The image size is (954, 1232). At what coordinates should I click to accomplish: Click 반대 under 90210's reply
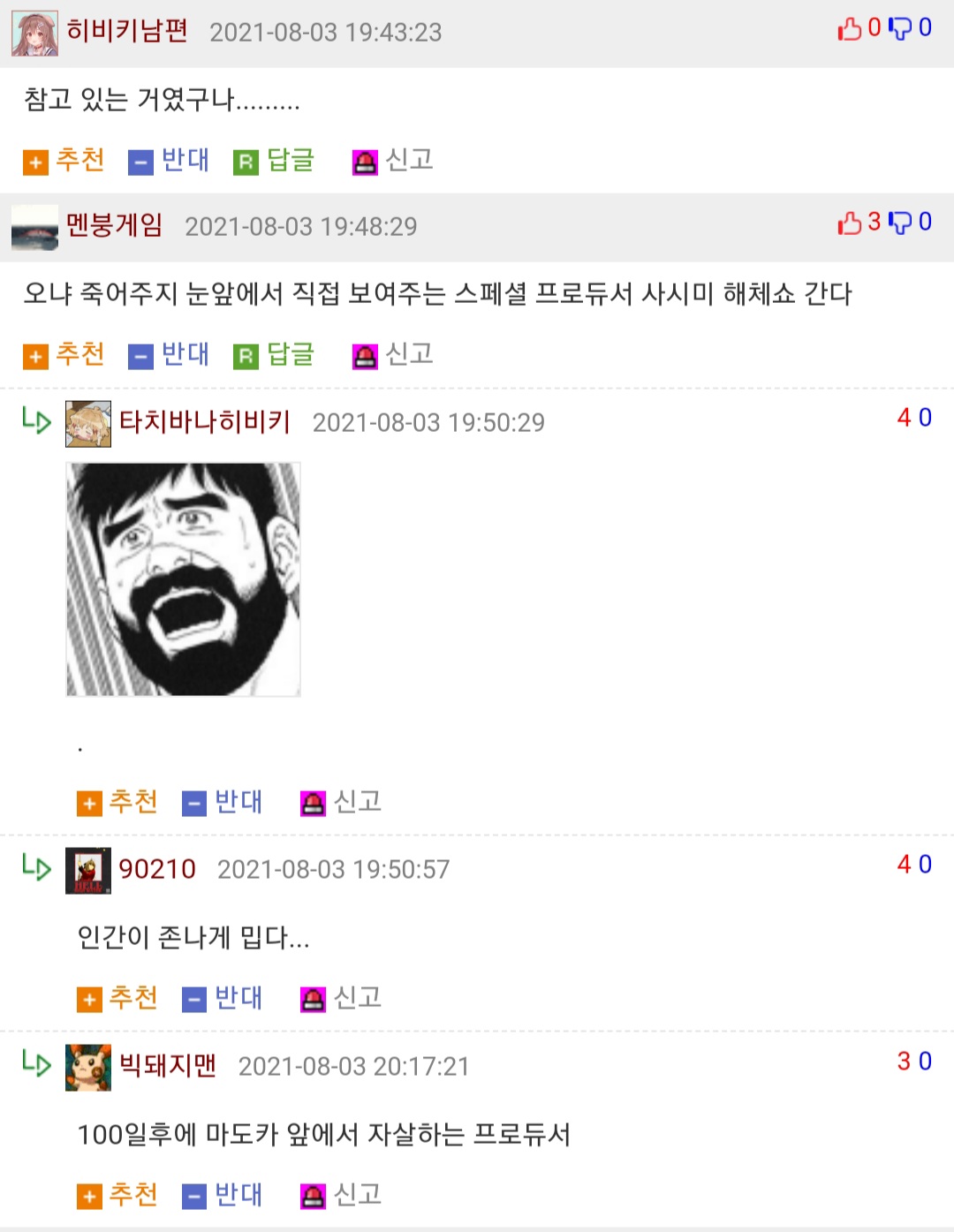click(223, 999)
